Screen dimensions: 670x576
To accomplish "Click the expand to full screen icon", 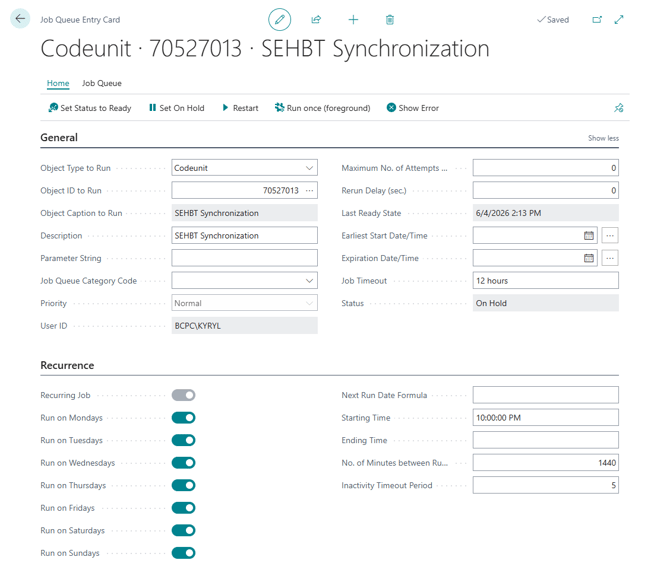I will point(619,20).
